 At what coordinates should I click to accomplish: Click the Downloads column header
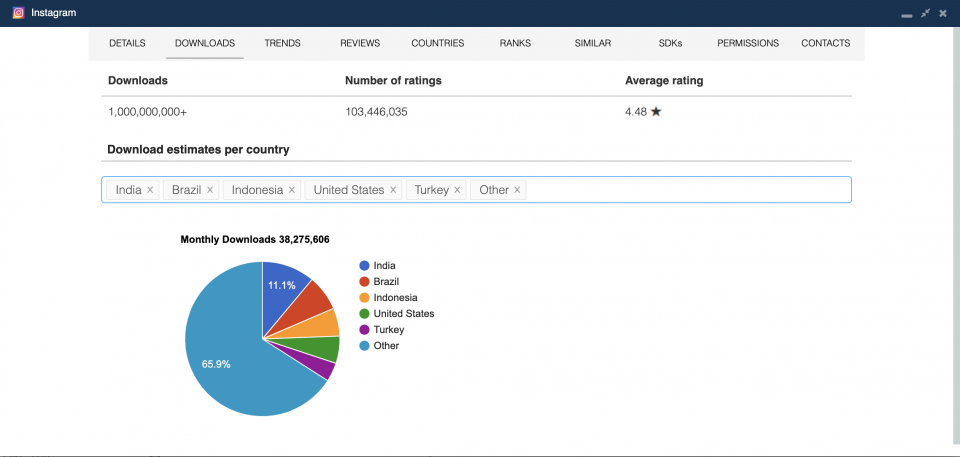[138, 80]
